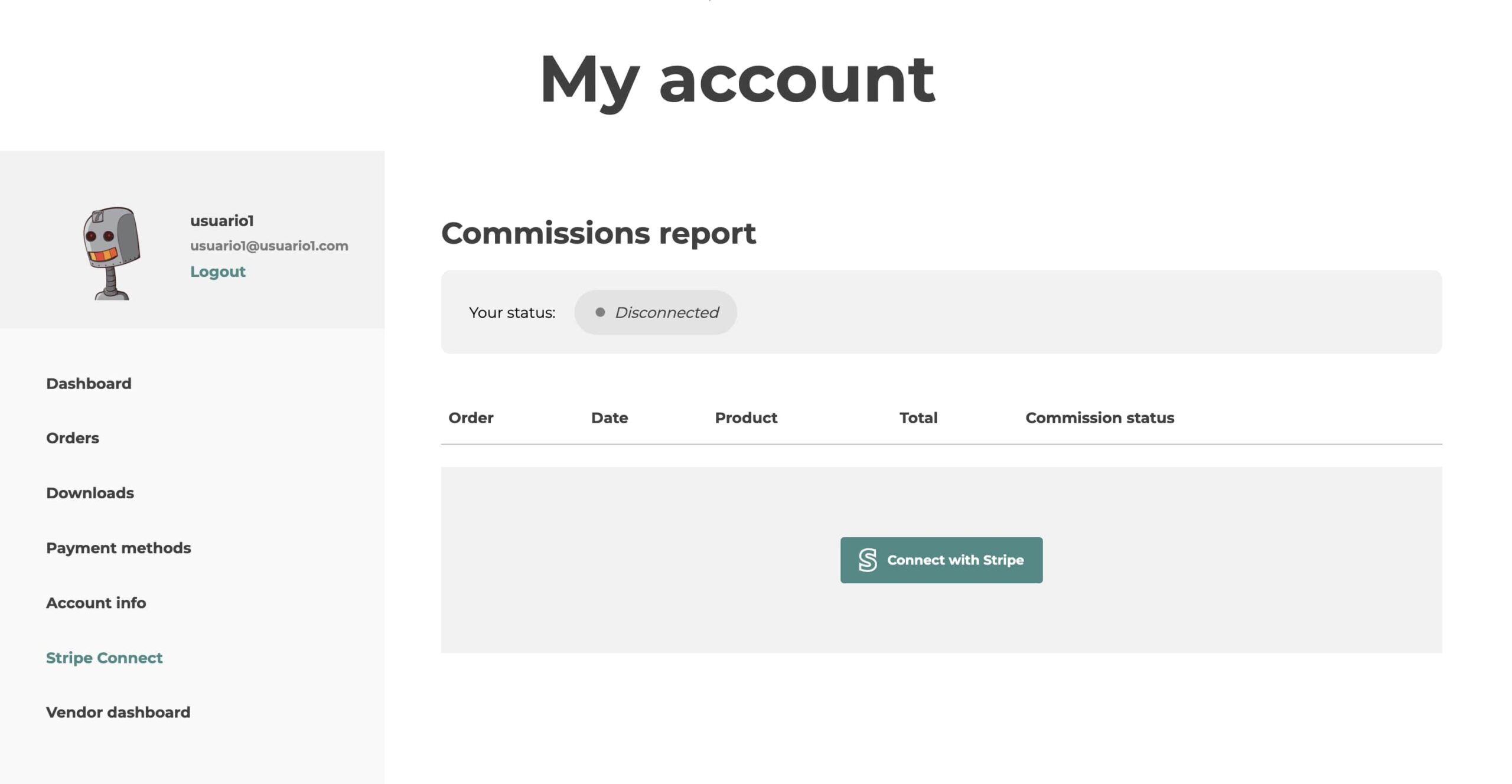This screenshot has height=784, width=1512.
Task: Click the Product column header
Action: tap(746, 418)
